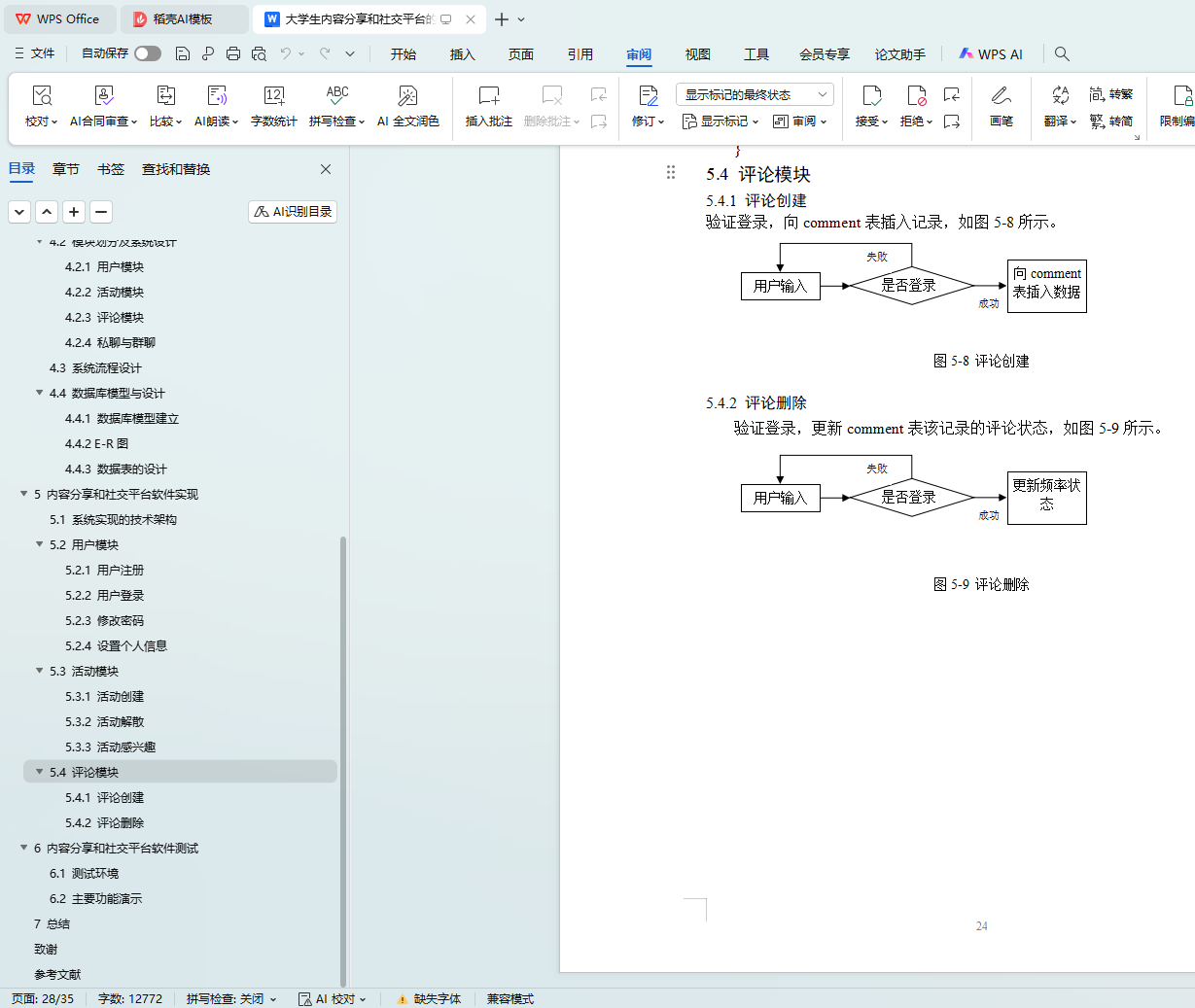Click the pen (画笔) tool icon
The image size is (1195, 1008).
coord(1001,96)
